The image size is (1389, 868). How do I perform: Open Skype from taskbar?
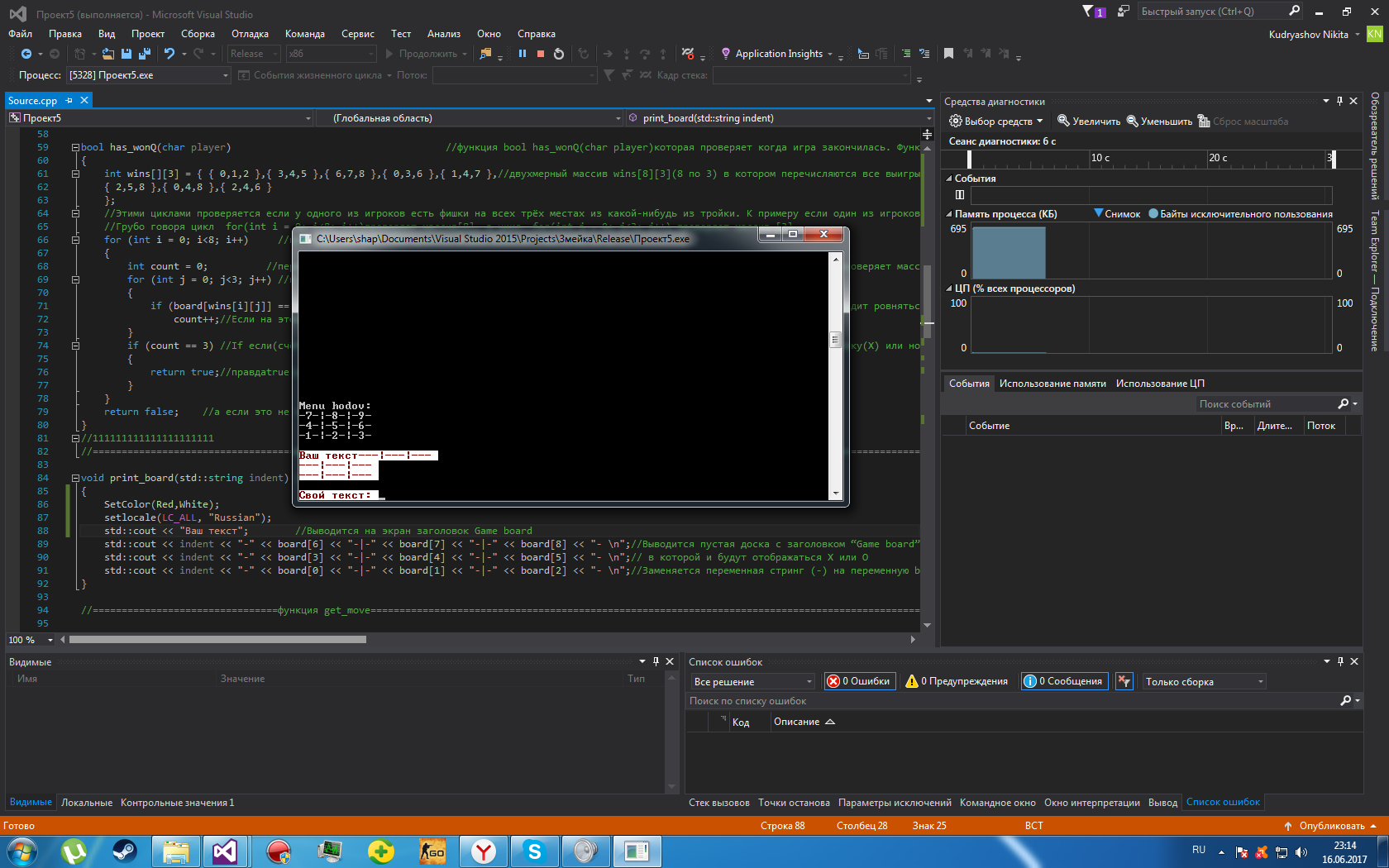coord(534,851)
